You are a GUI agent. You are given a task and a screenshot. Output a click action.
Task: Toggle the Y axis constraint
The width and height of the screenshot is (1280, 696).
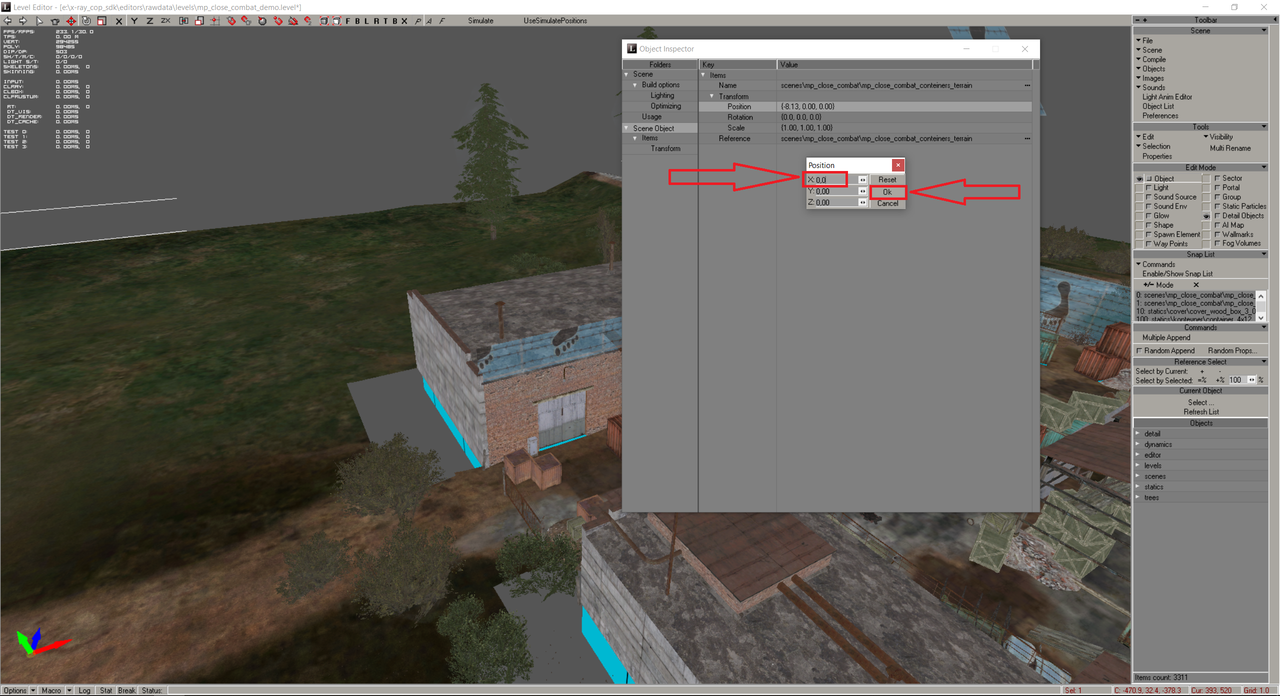pos(134,21)
